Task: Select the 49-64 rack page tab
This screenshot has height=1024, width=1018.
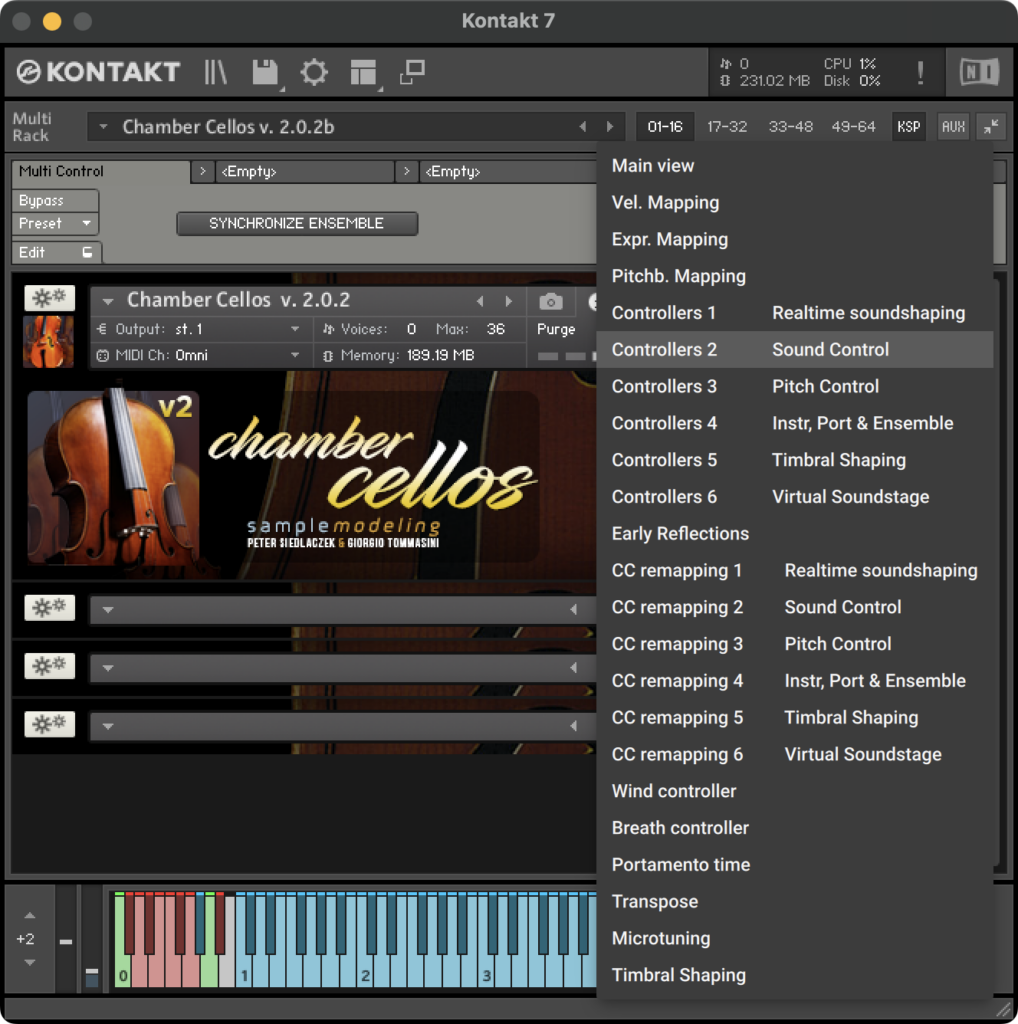Action: tap(853, 127)
